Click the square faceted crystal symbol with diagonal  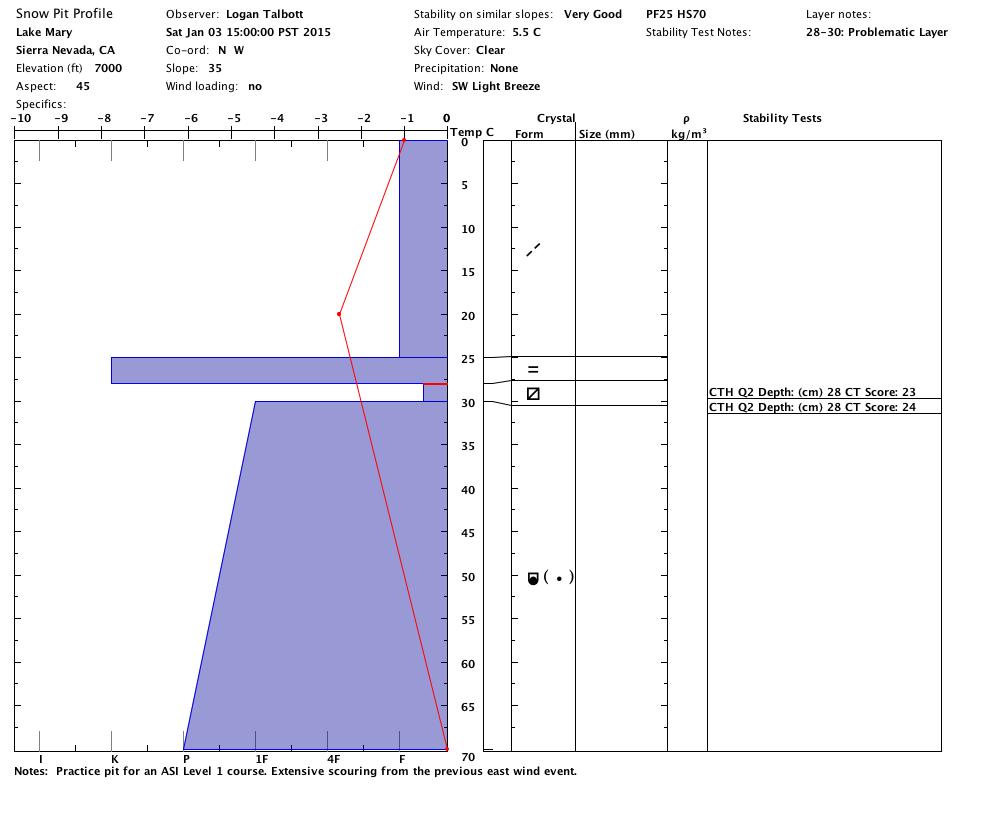[533, 394]
